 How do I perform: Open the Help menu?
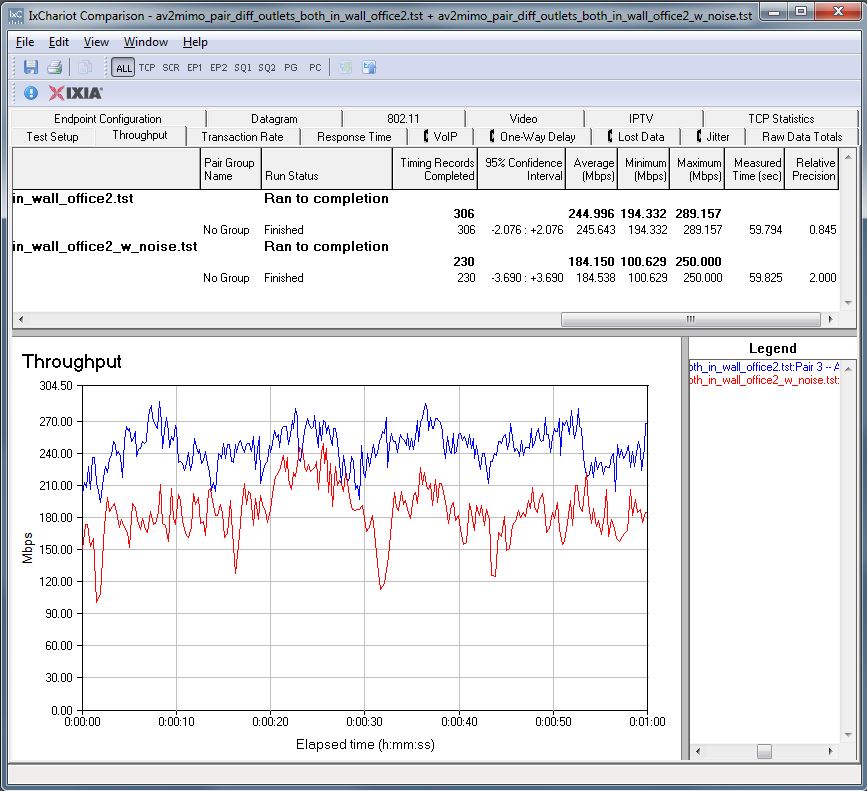(195, 42)
